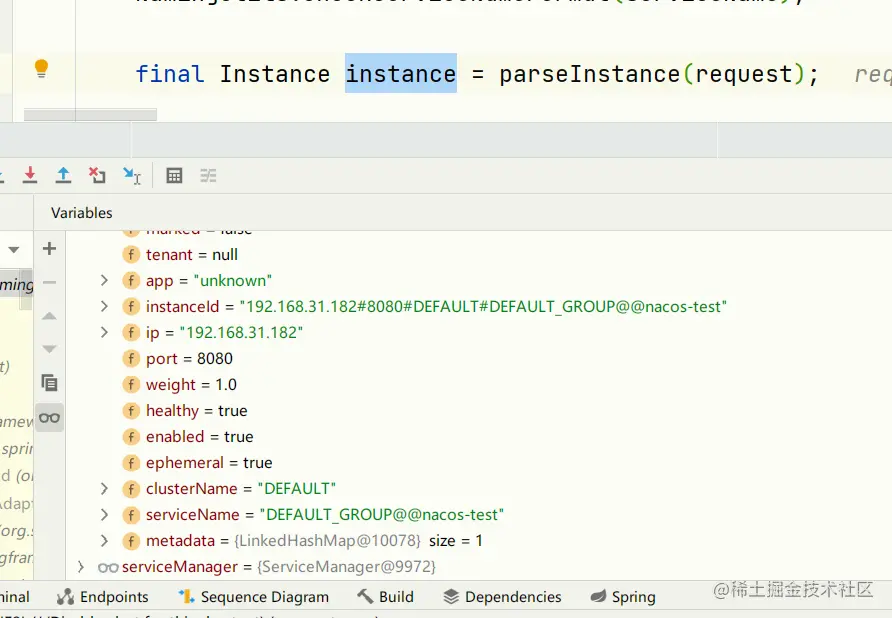Image resolution: width=892 pixels, height=618 pixels.
Task: Click the "192.168.31.182" ip value
Action: (241, 332)
